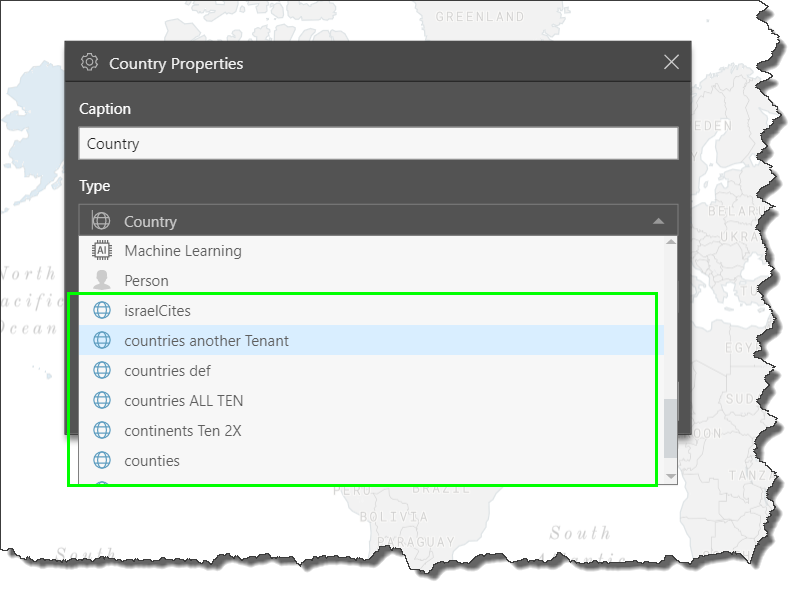Click the Person silhouette icon in list
This screenshot has width=802, height=592.
coord(101,281)
